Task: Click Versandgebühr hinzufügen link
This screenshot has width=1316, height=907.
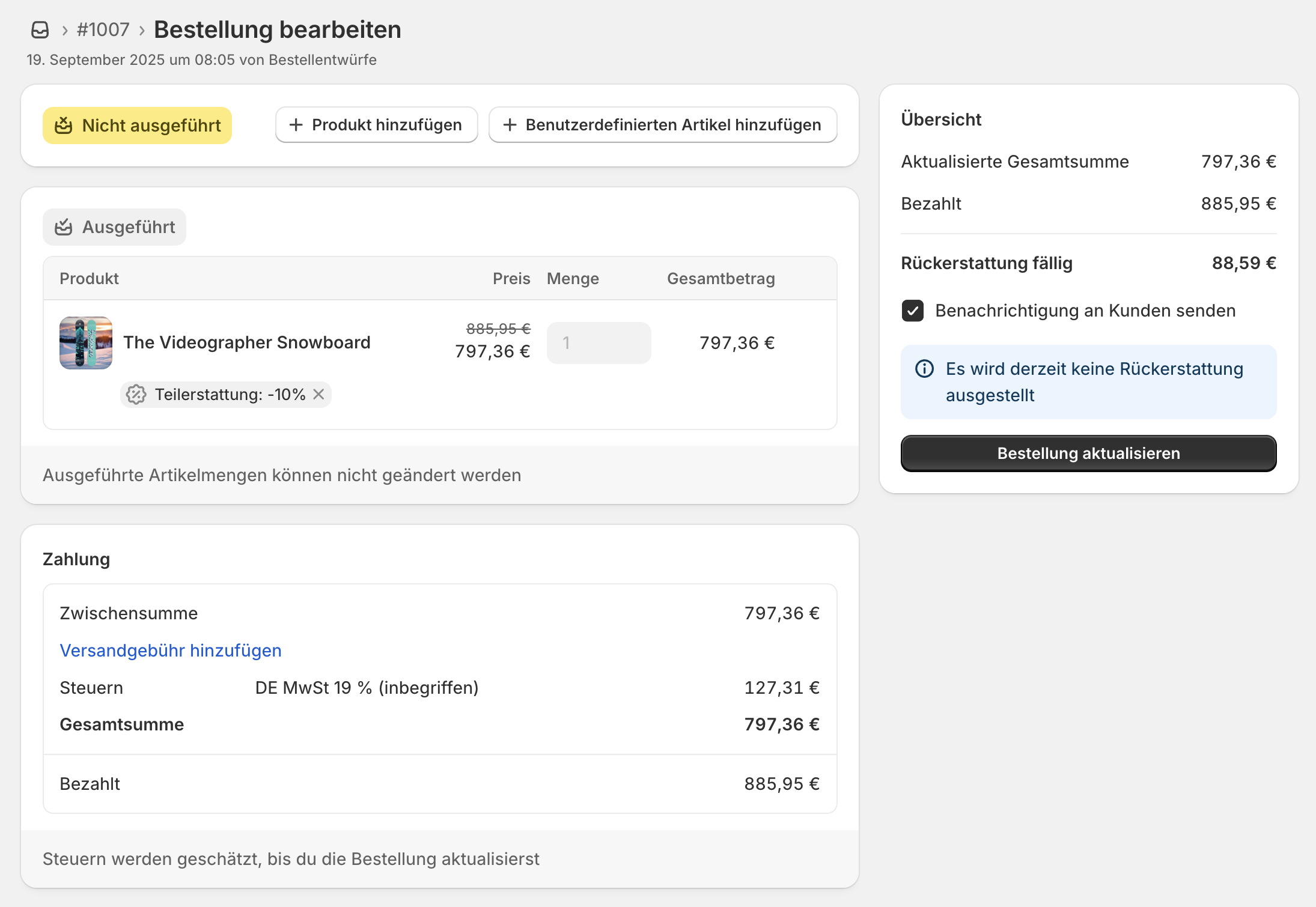Action: [x=171, y=651]
